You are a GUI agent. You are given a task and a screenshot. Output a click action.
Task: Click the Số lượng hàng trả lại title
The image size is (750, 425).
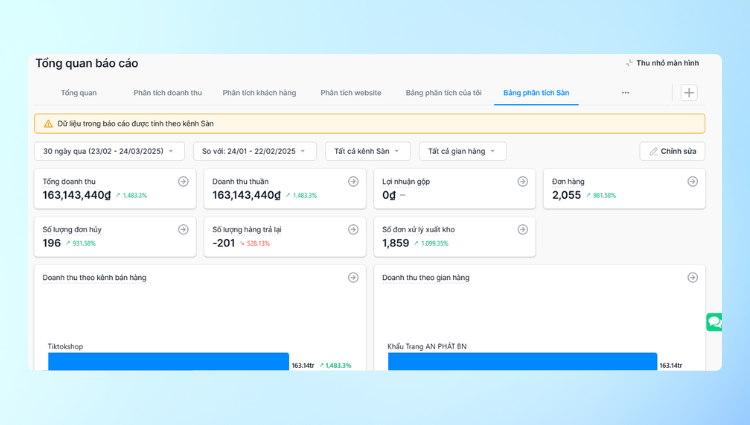tap(247, 229)
